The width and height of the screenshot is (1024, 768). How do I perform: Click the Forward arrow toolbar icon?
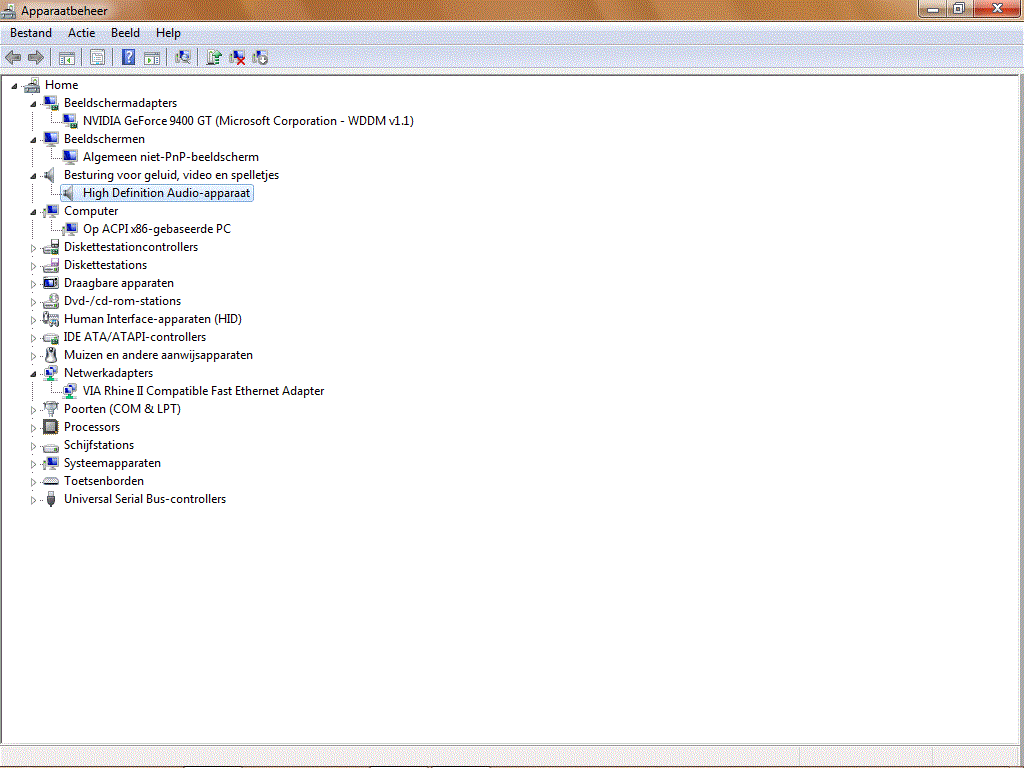pos(36,57)
